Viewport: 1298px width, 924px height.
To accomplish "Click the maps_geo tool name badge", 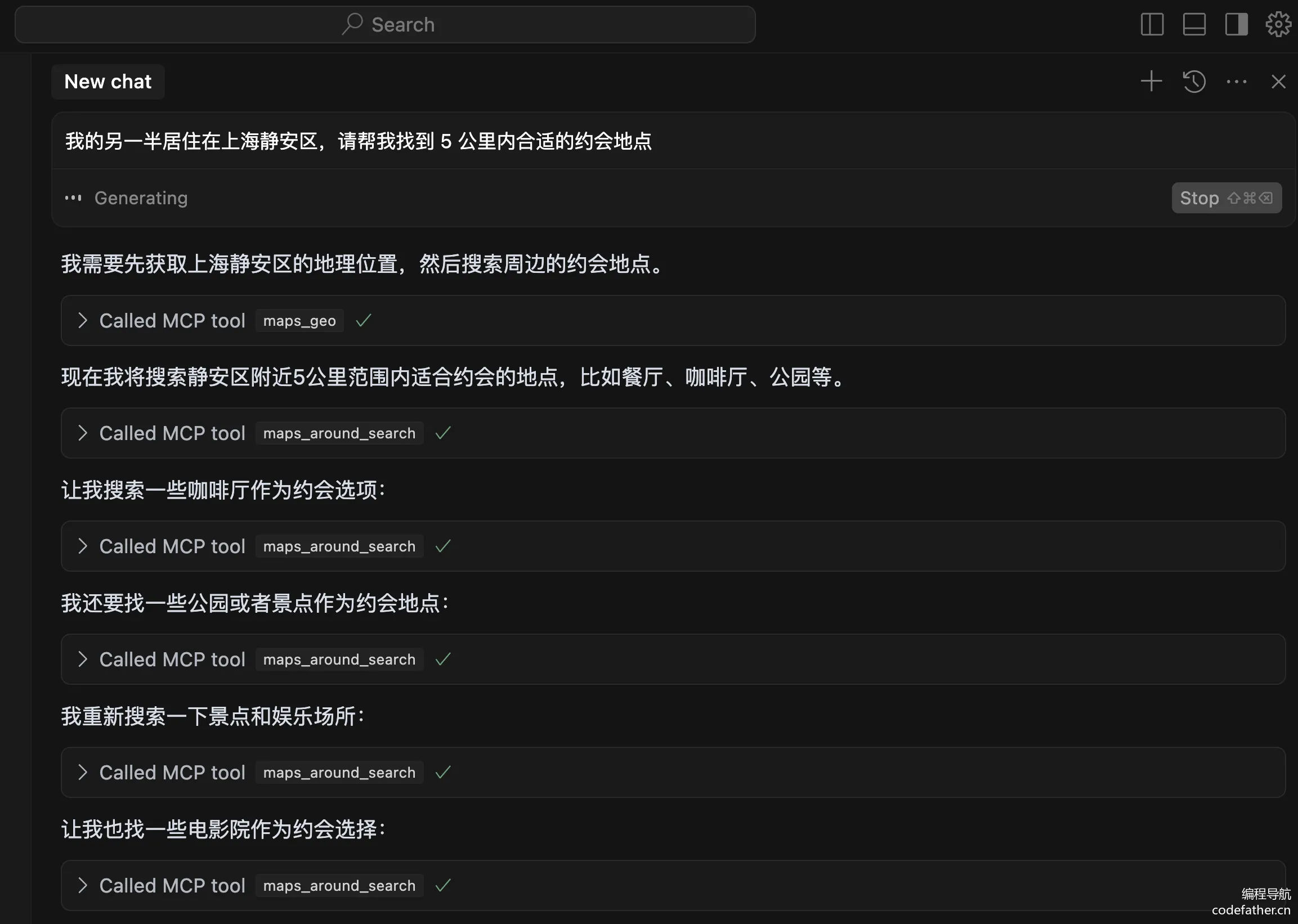I will click(x=299, y=321).
